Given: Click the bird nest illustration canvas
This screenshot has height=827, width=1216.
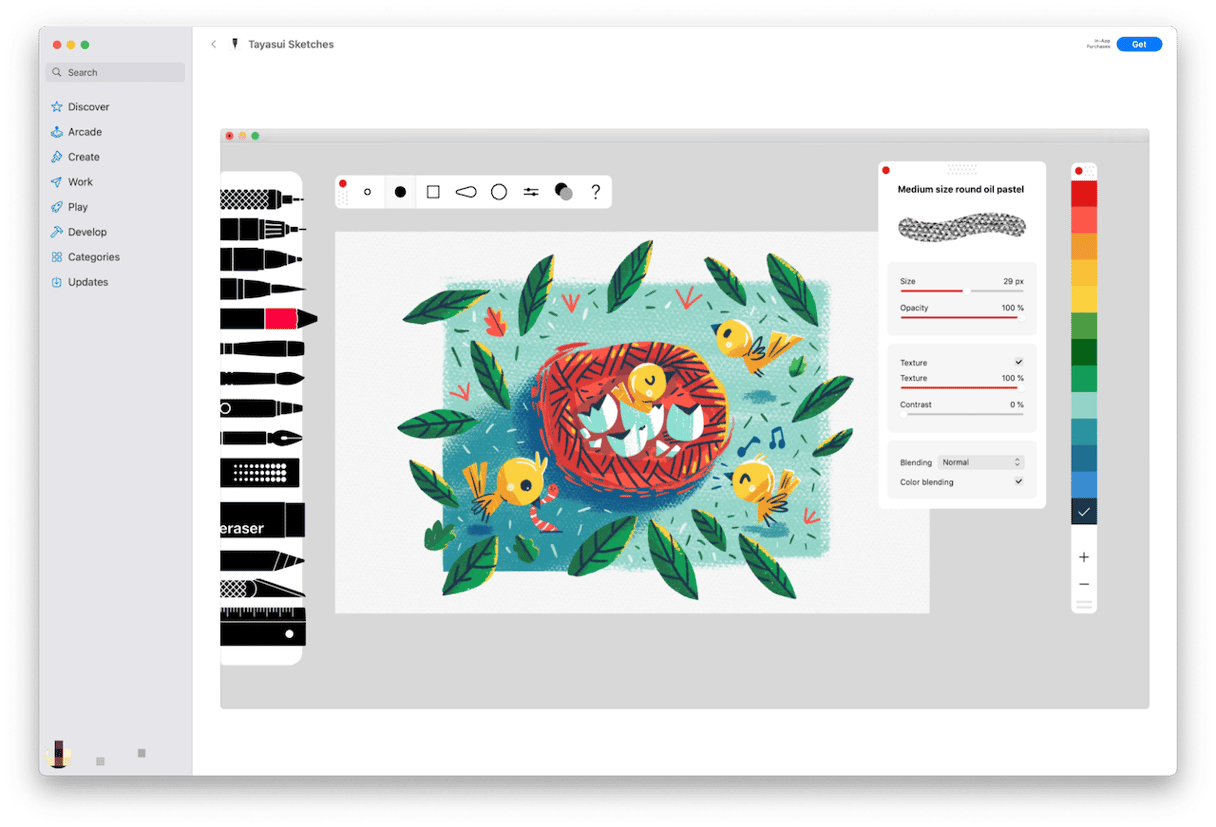Looking at the screenshot, I should [632, 422].
